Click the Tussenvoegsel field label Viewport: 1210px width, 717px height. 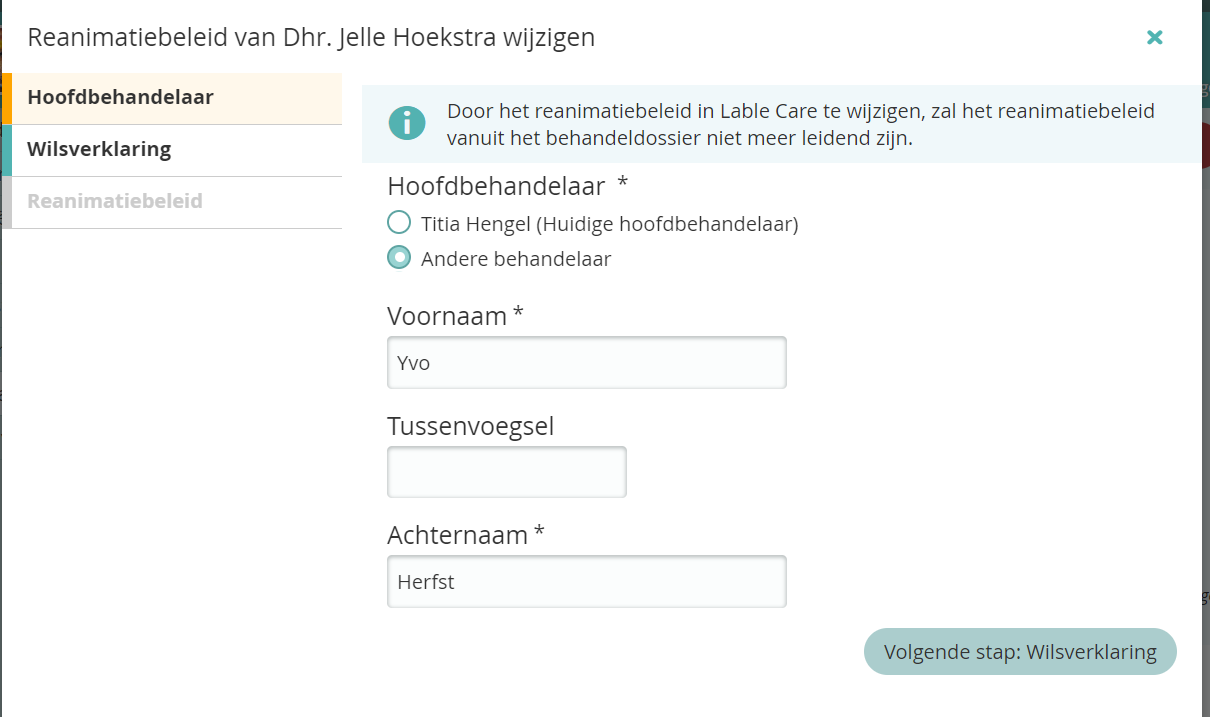pos(470,426)
